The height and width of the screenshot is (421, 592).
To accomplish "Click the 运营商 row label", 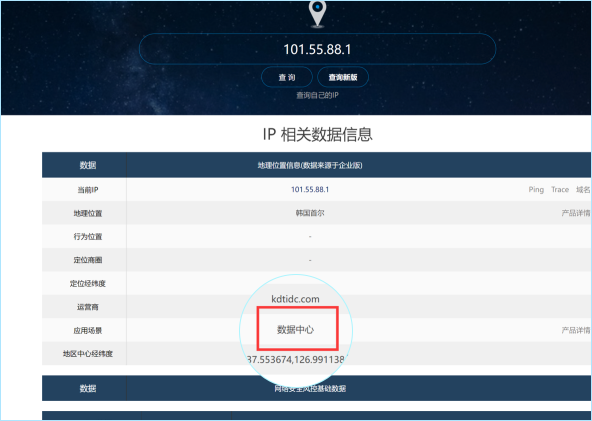I will [x=88, y=307].
